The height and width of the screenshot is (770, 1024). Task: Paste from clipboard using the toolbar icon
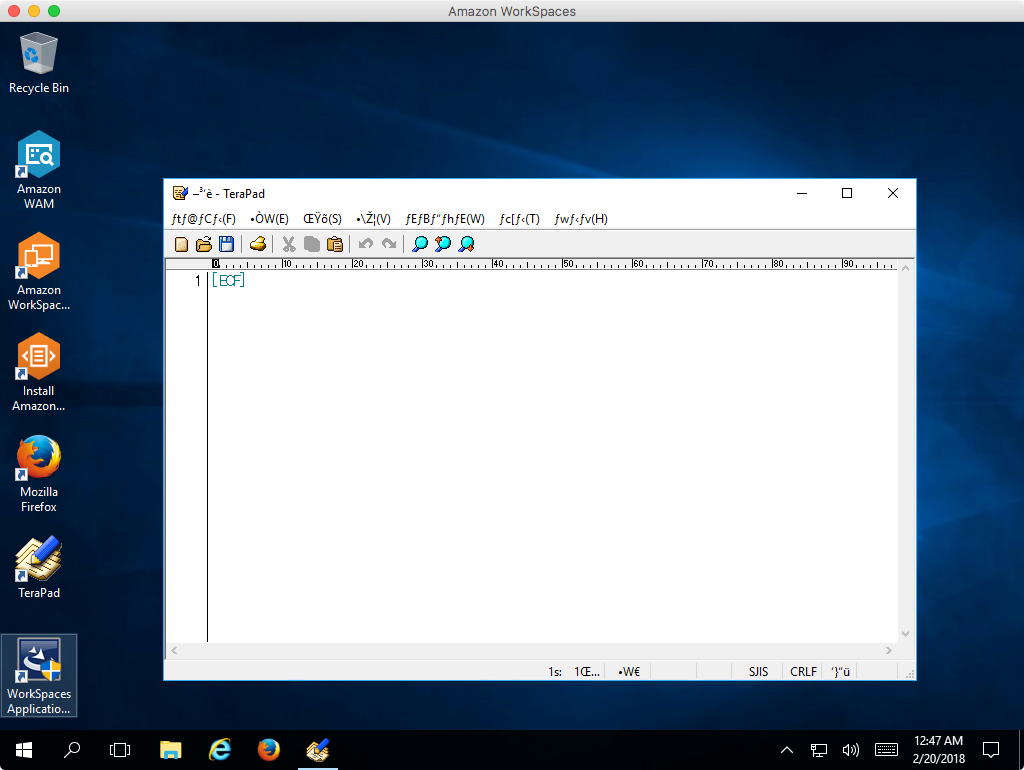pos(335,244)
